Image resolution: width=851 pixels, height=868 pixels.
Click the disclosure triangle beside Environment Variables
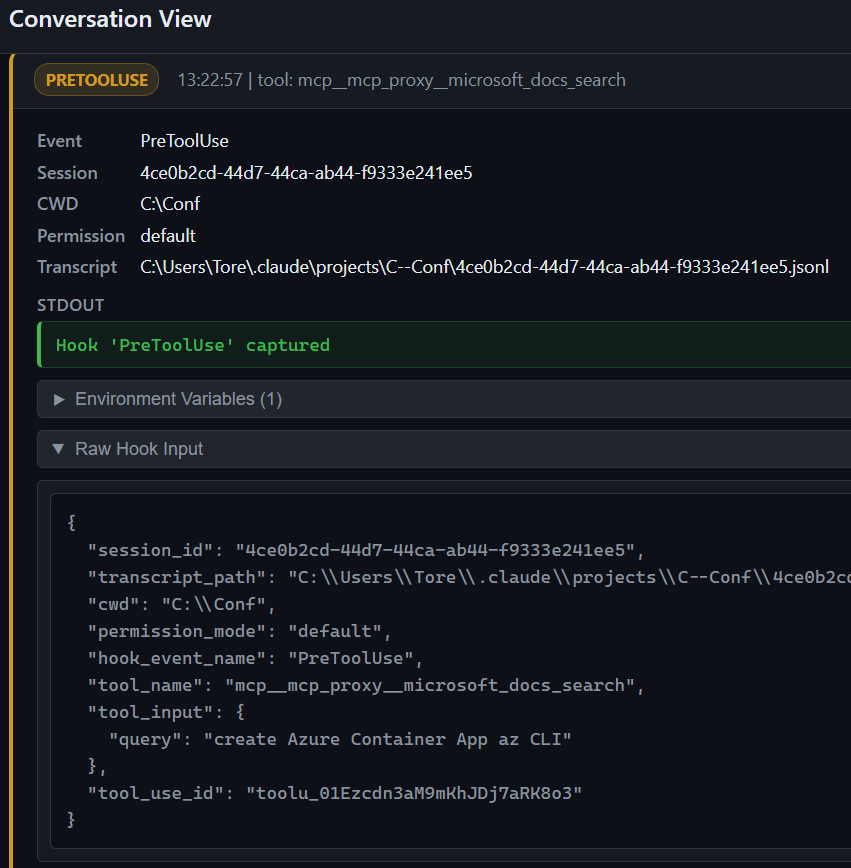[x=59, y=399]
